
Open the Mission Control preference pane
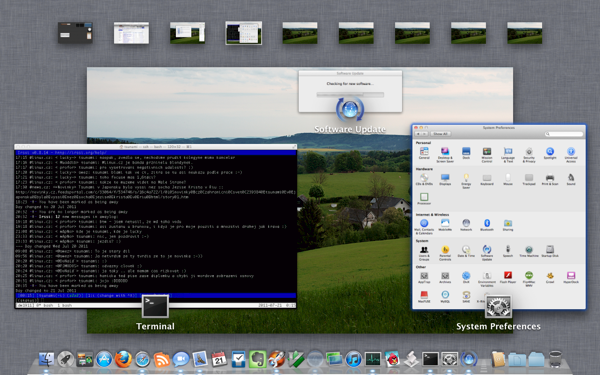pyautogui.click(x=487, y=155)
